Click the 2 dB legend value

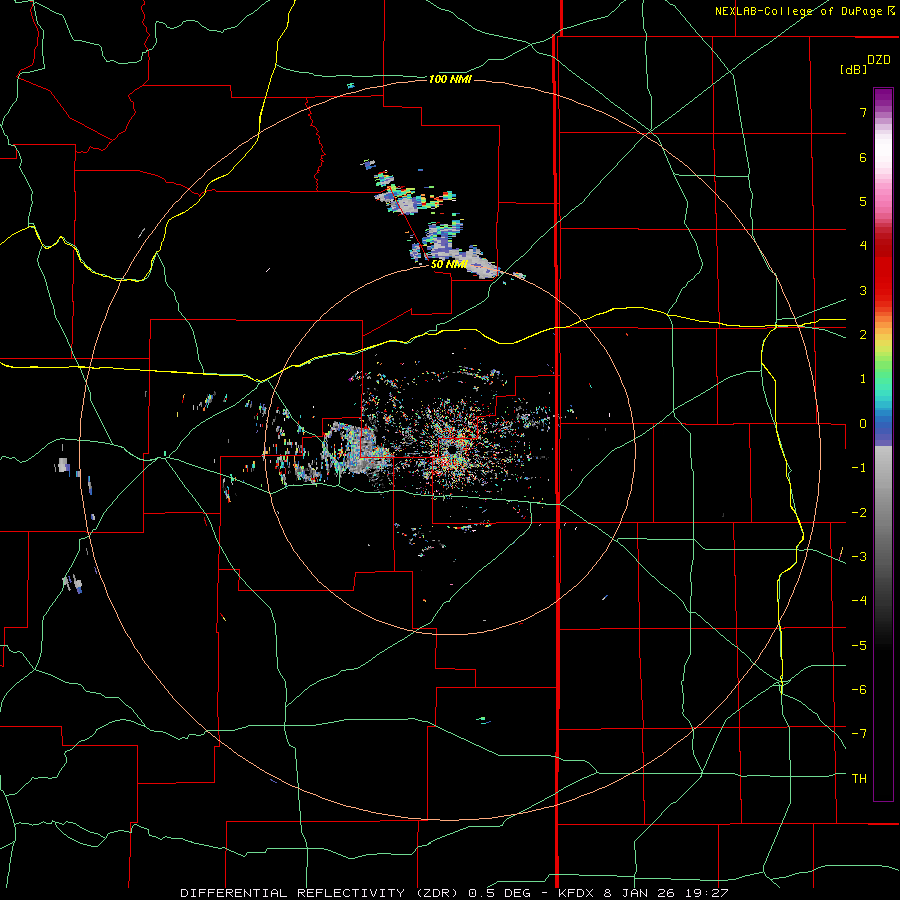pyautogui.click(x=863, y=335)
